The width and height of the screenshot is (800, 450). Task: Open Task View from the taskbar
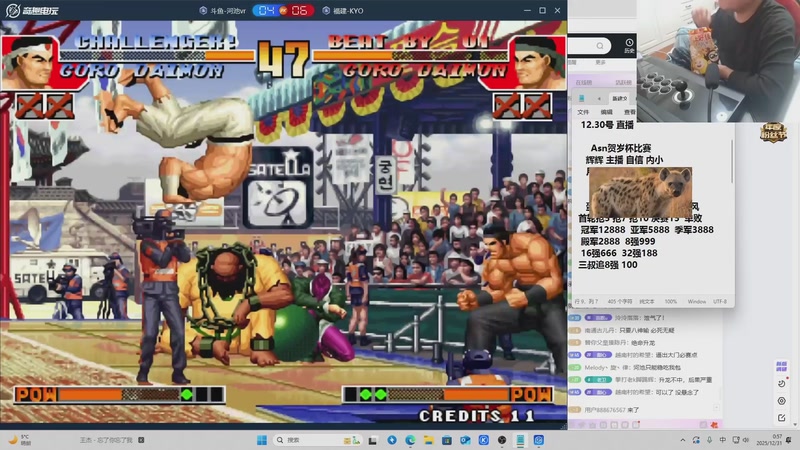[x=373, y=440]
